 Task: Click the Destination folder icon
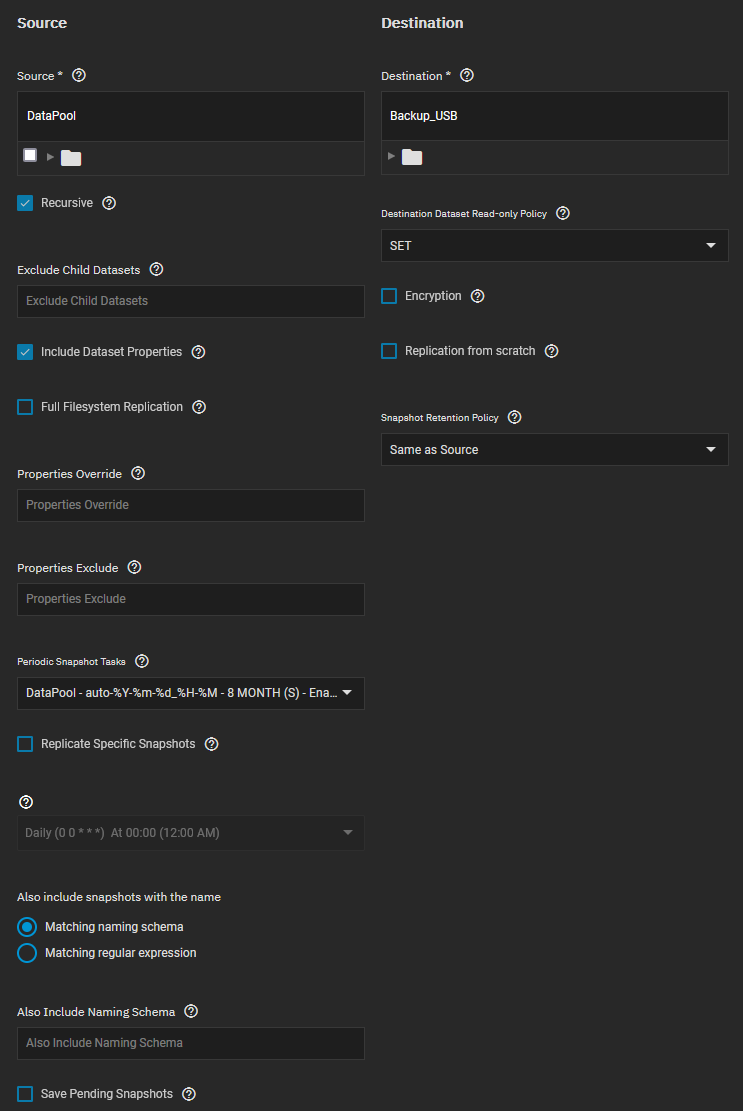[x=412, y=157]
